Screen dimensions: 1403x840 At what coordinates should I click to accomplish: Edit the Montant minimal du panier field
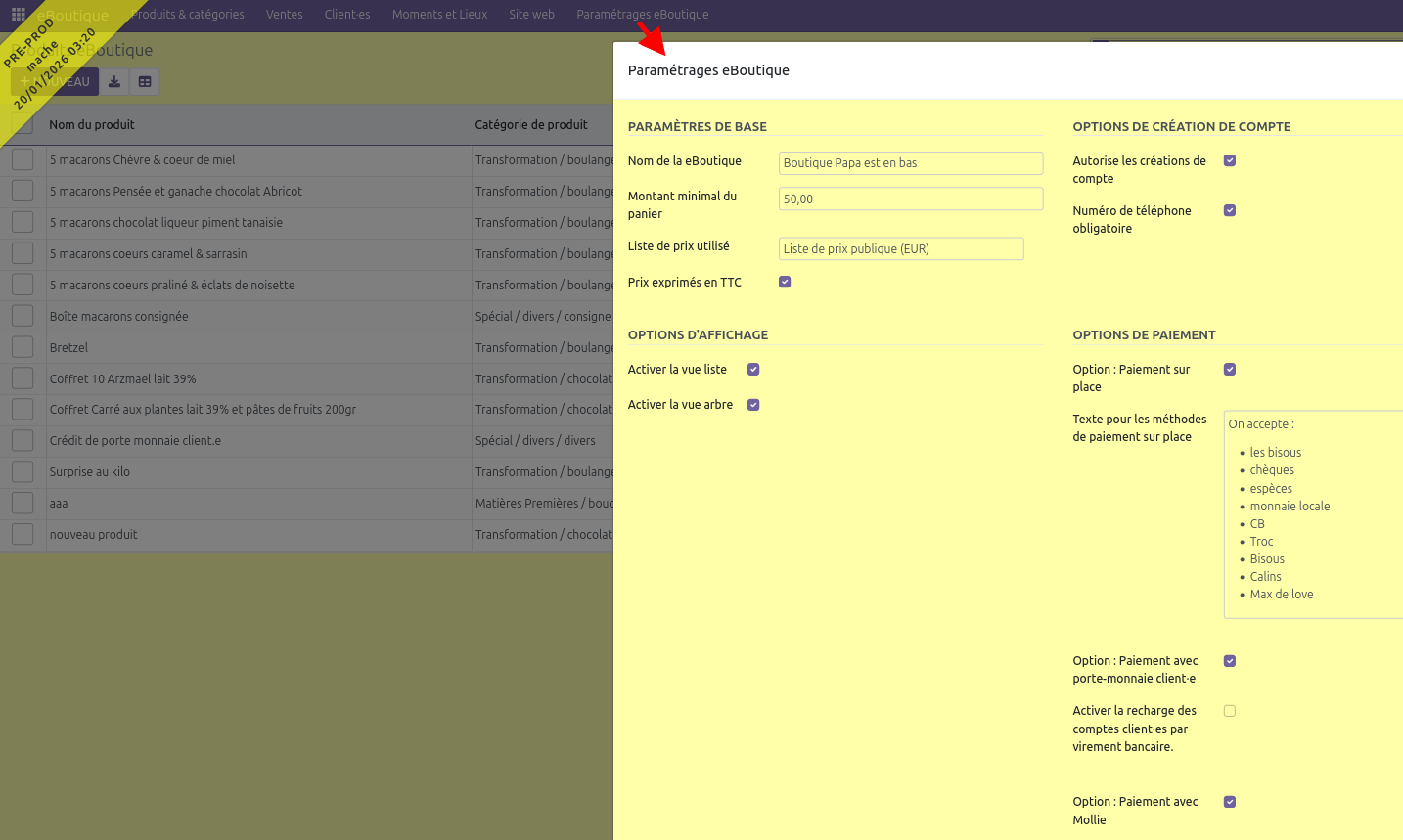coord(911,199)
